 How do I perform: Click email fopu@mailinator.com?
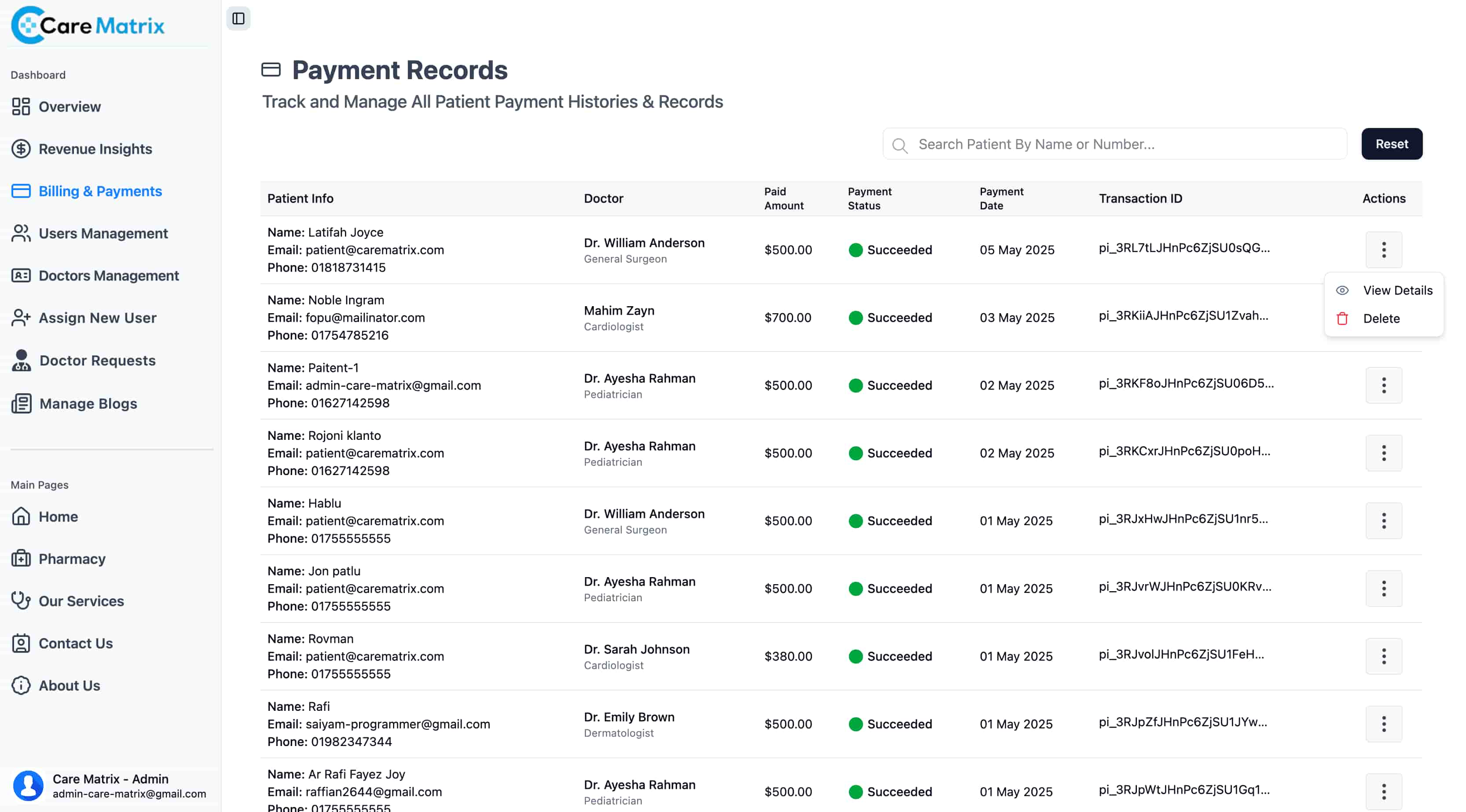(x=365, y=318)
